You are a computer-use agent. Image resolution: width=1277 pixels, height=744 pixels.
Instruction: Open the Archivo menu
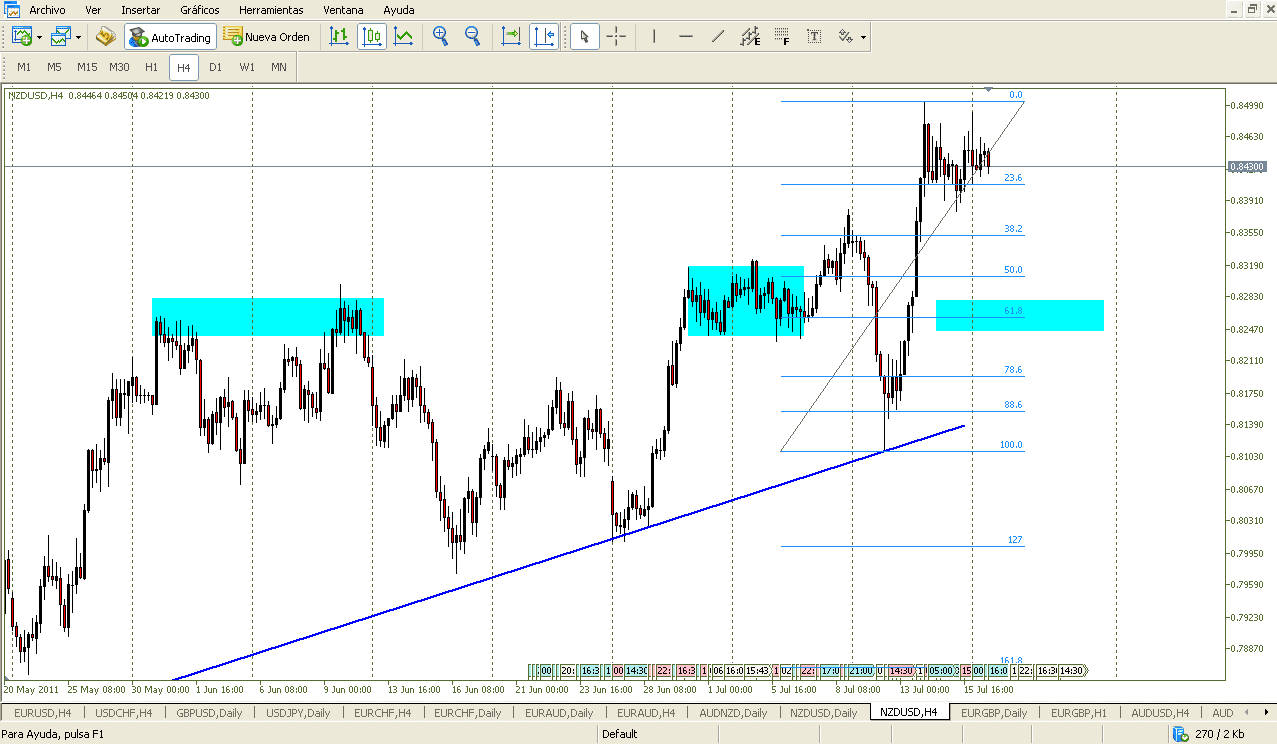(47, 9)
